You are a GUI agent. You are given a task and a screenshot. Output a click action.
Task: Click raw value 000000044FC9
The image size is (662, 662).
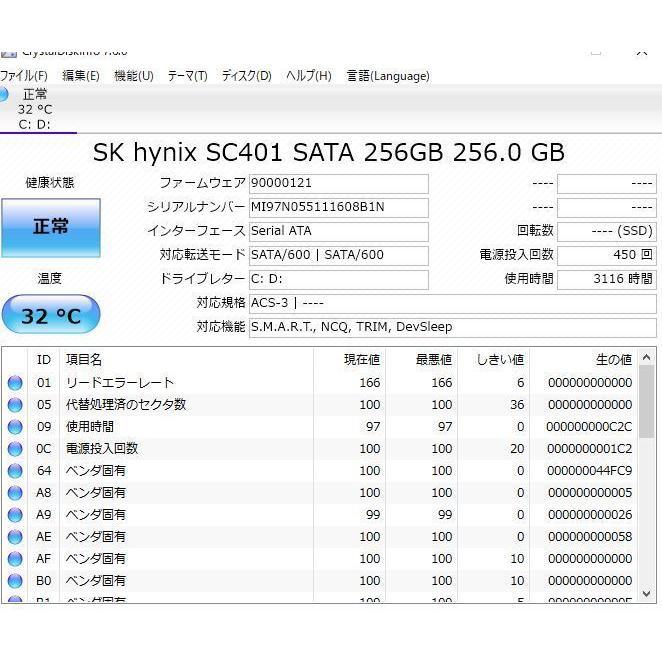[589, 471]
